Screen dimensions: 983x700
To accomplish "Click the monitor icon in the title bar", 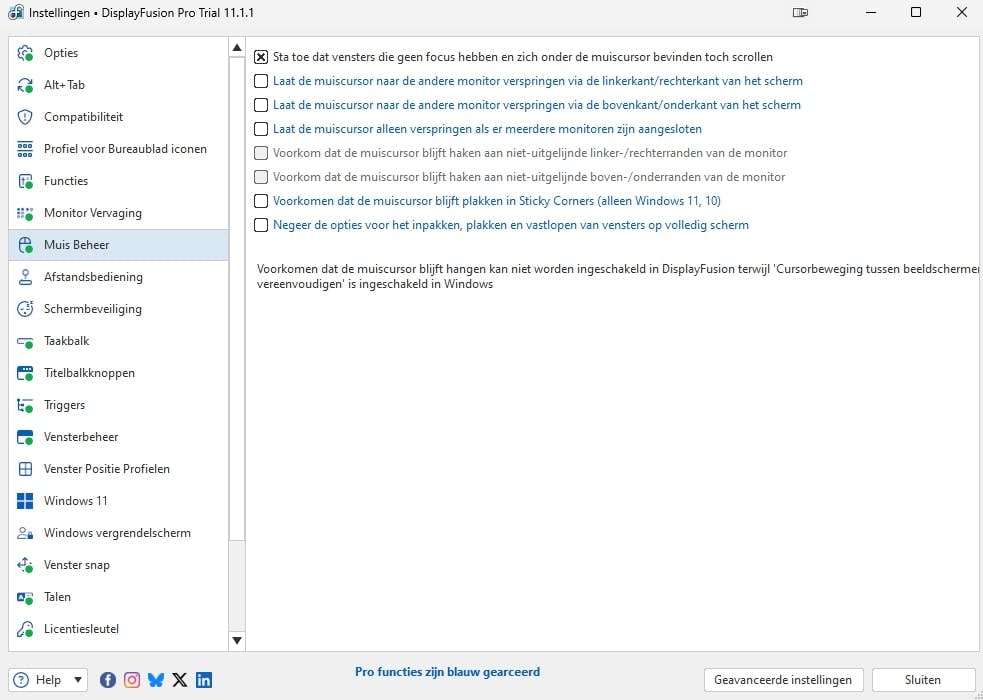I will coord(800,13).
